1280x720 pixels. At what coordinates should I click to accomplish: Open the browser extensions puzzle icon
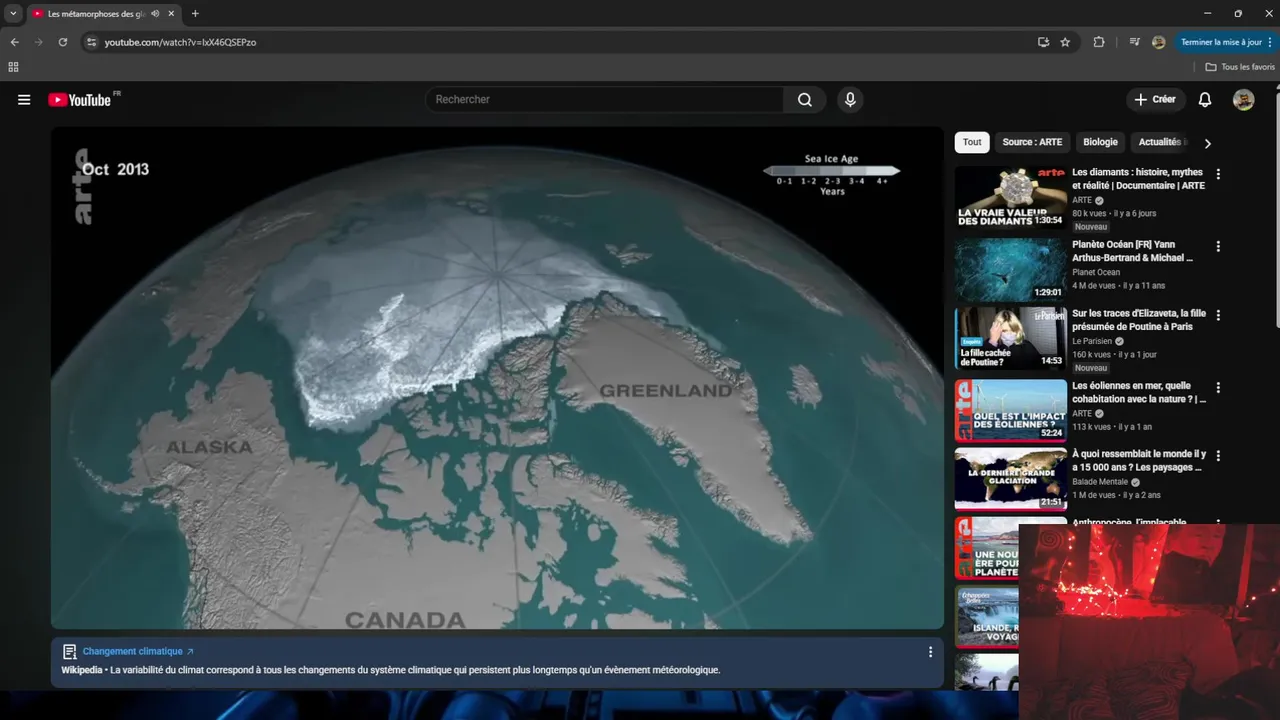1099,42
